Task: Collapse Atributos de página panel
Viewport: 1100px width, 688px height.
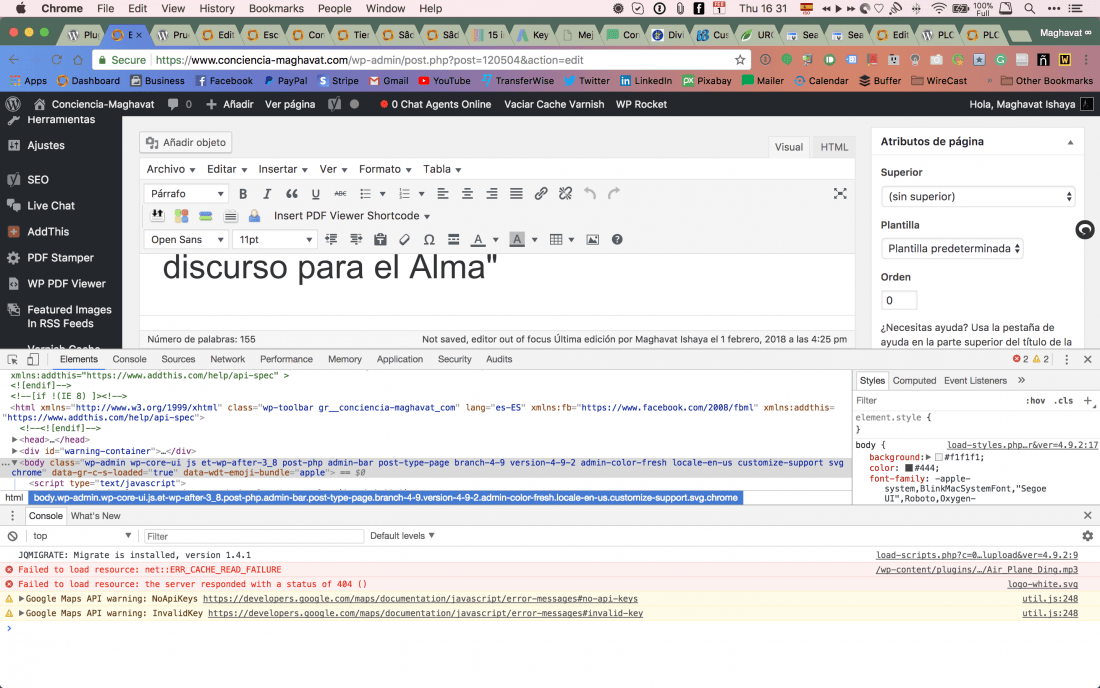Action: point(1071,142)
